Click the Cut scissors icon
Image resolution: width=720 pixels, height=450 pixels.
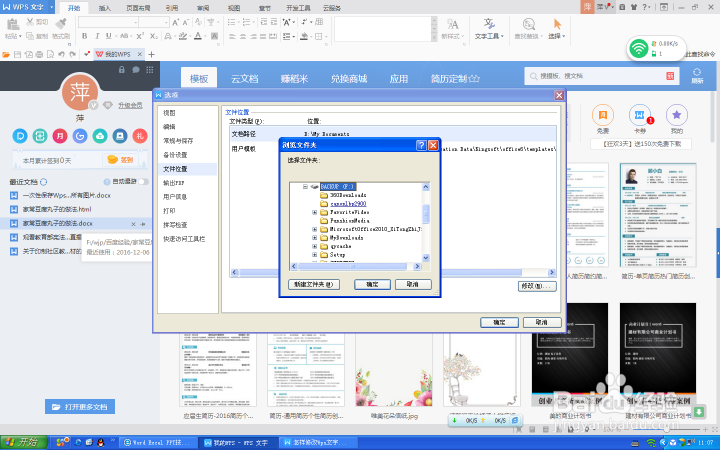click(x=30, y=22)
